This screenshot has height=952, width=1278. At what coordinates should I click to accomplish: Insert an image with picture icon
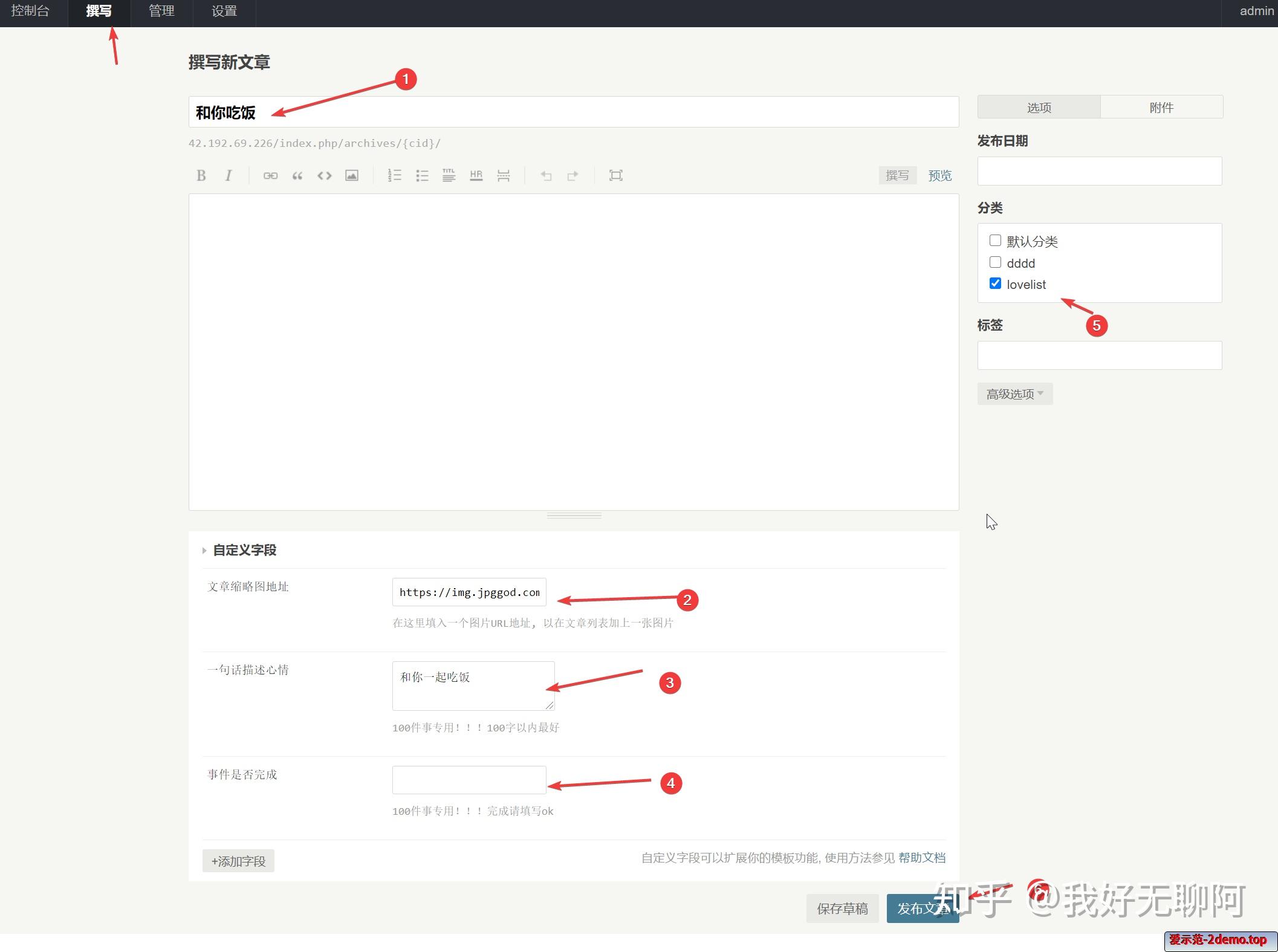(352, 175)
